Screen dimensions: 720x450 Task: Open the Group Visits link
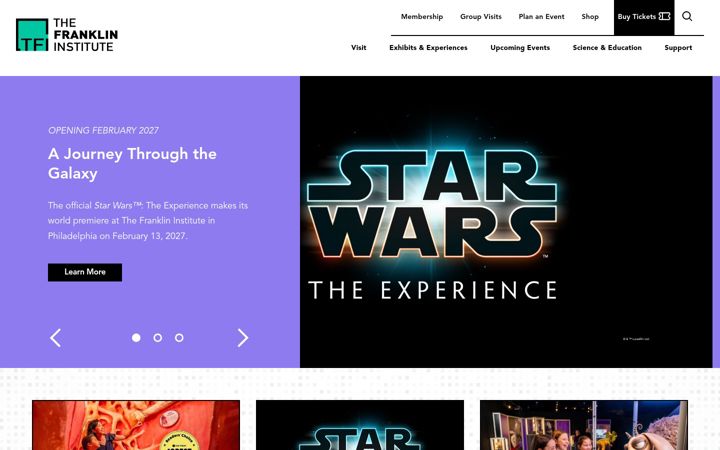click(481, 17)
